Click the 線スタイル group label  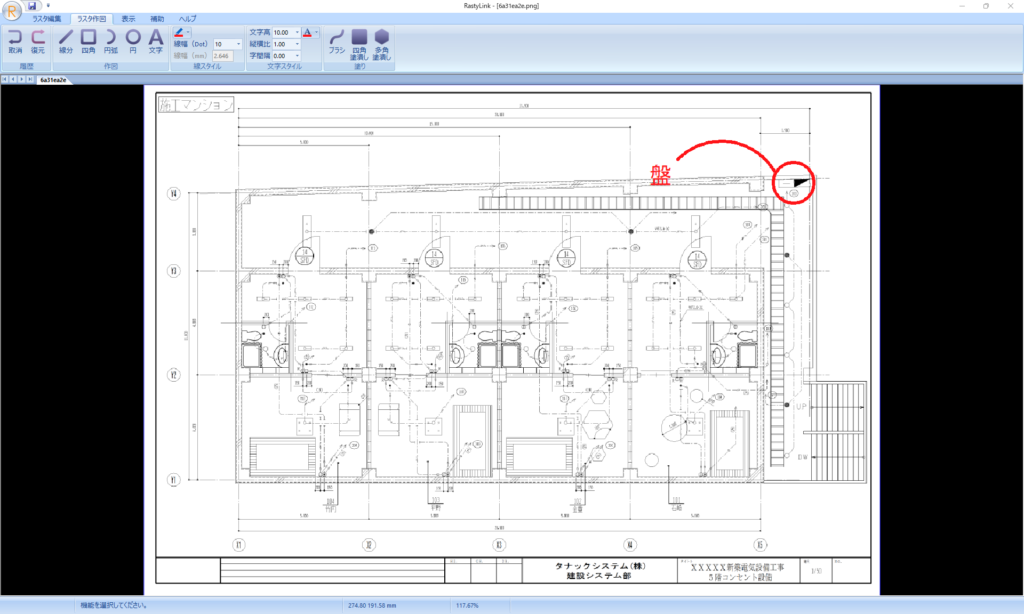[x=207, y=66]
